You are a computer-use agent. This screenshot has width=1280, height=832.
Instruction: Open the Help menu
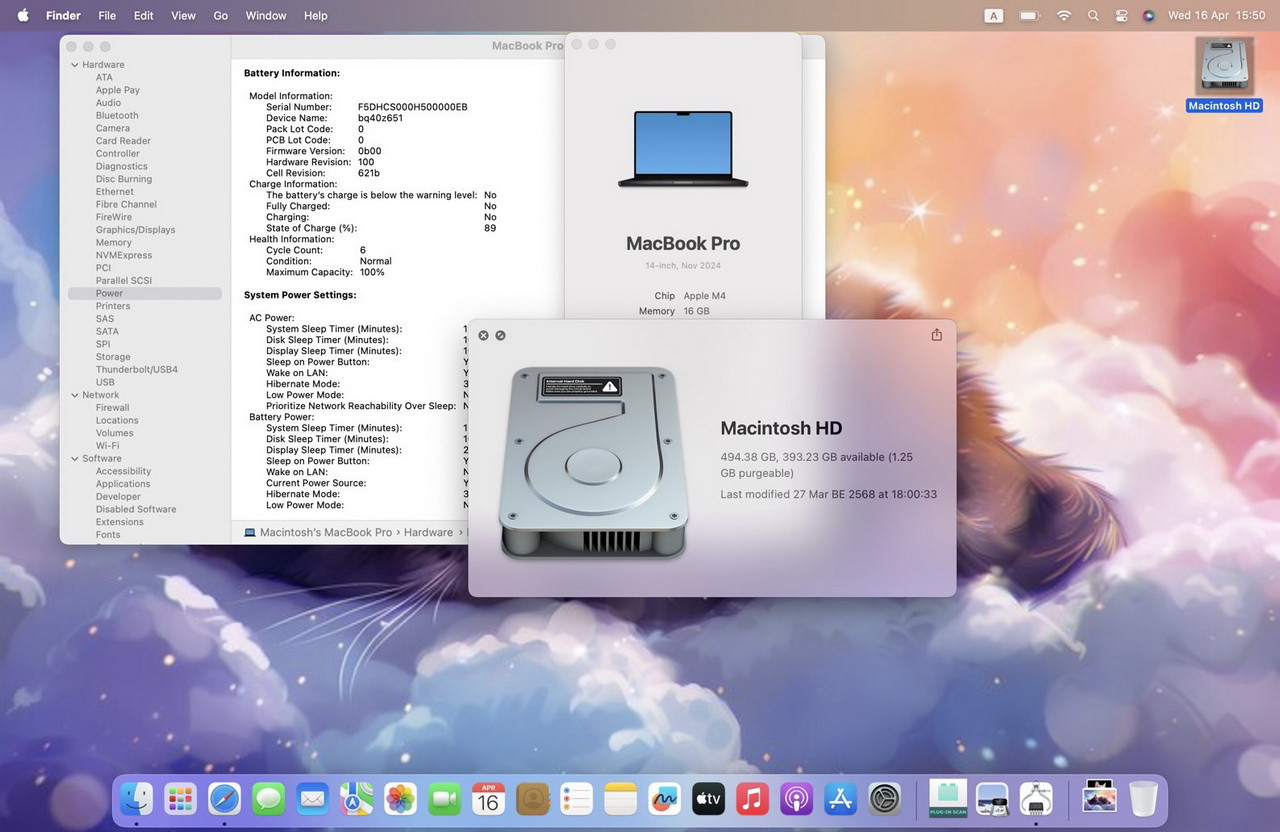coord(316,16)
